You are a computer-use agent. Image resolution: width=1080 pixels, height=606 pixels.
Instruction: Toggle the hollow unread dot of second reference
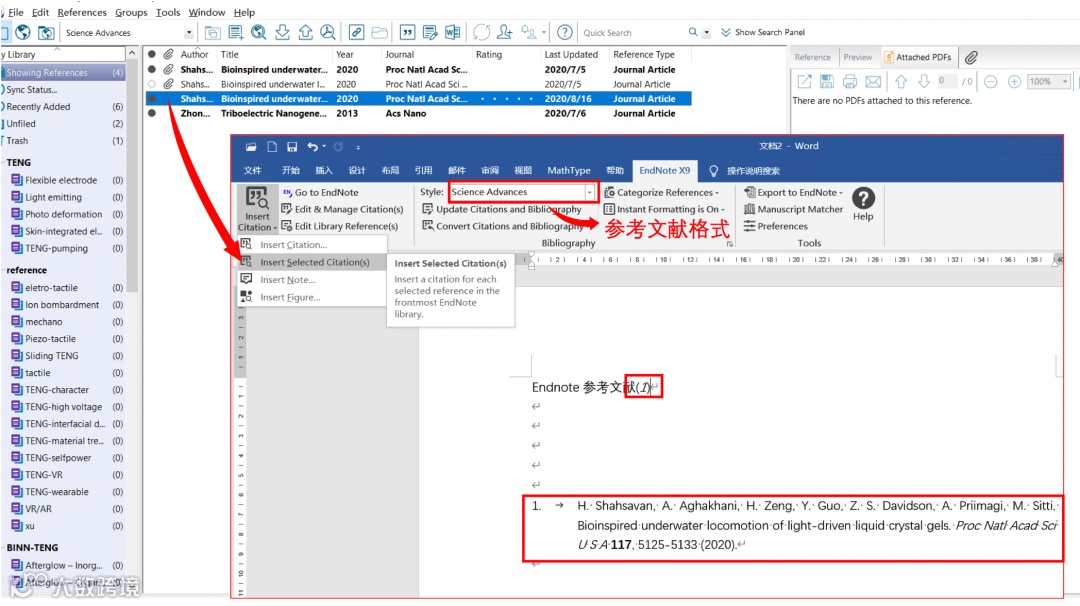click(152, 84)
